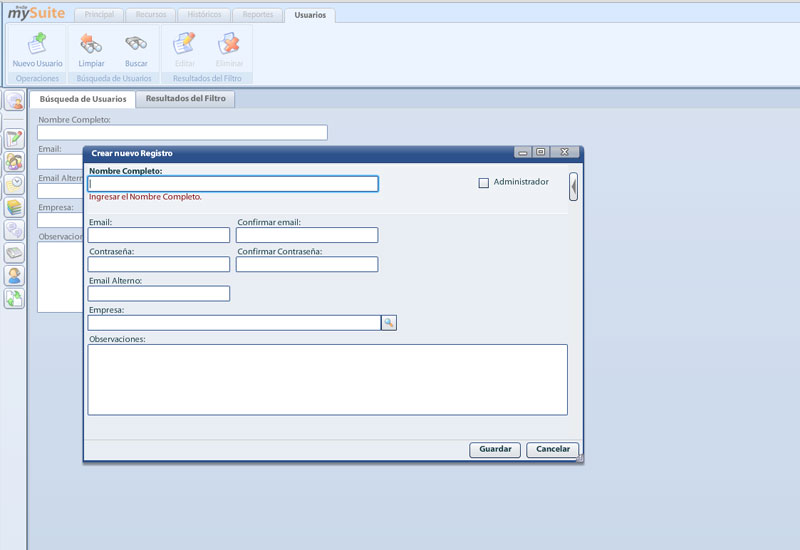This screenshot has height=550, width=800.
Task: Open the clock sidebar icon
Action: (x=14, y=184)
